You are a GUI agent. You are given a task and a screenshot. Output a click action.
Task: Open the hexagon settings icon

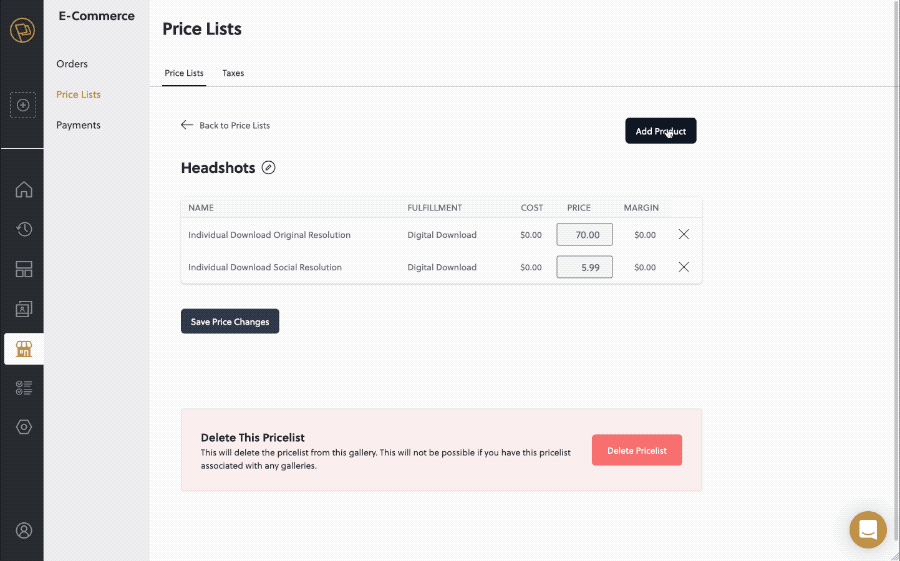[x=24, y=427]
